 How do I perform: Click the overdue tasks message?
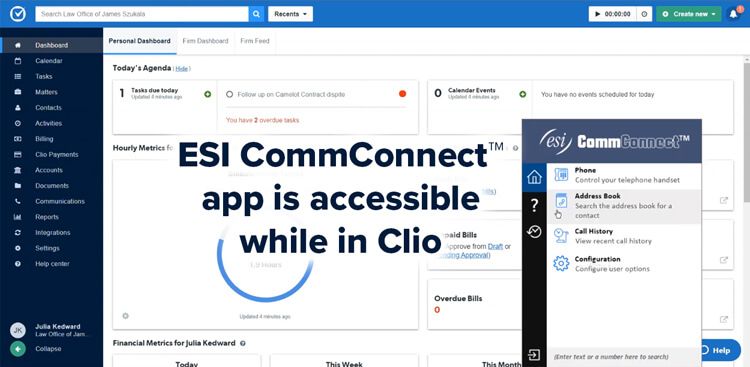click(263, 121)
